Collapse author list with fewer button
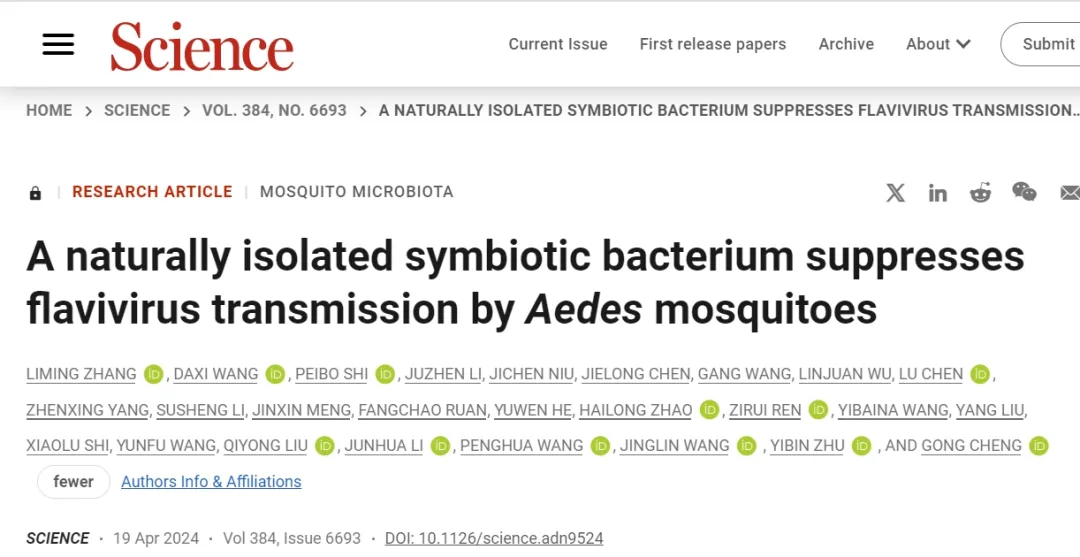The image size is (1080, 557). coord(73,482)
